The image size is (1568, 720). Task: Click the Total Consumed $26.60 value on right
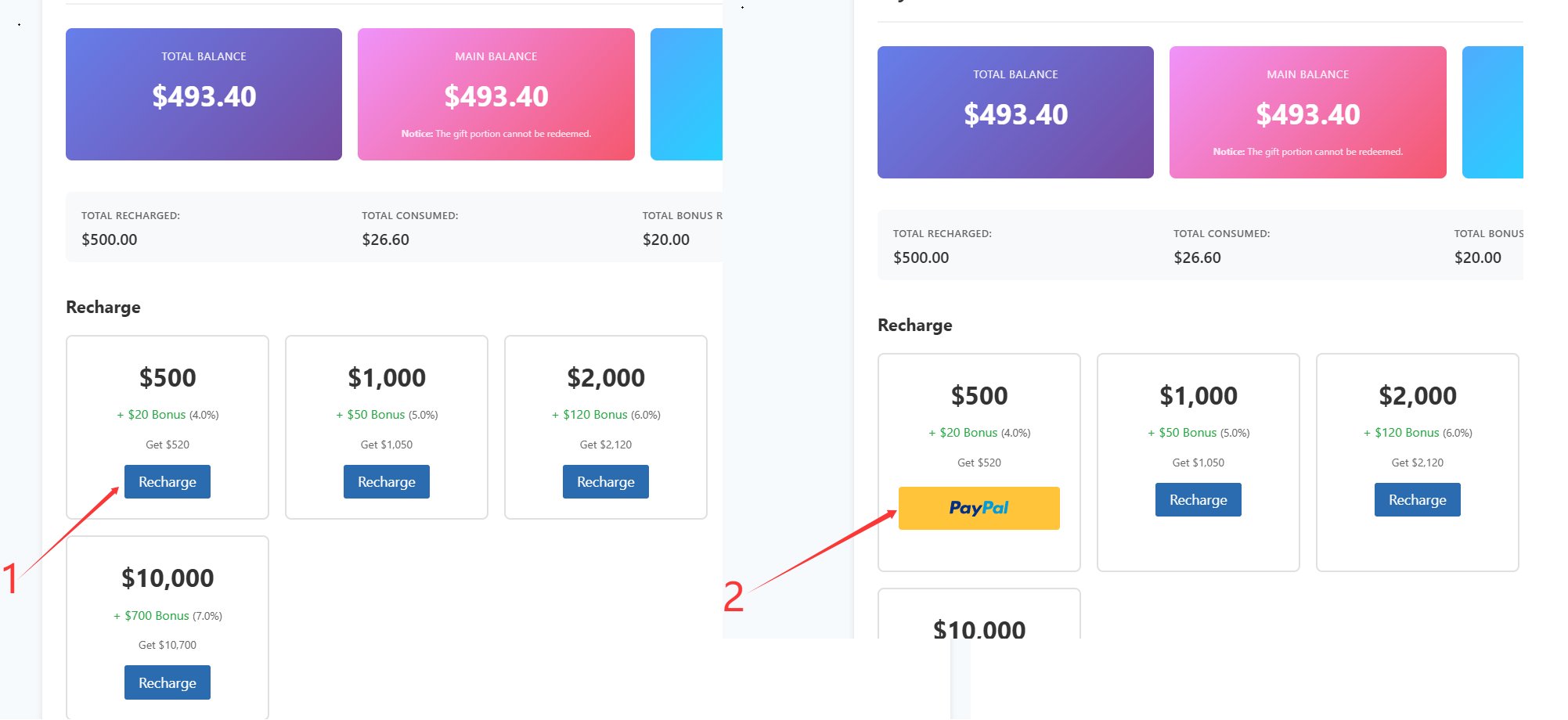tap(1197, 257)
